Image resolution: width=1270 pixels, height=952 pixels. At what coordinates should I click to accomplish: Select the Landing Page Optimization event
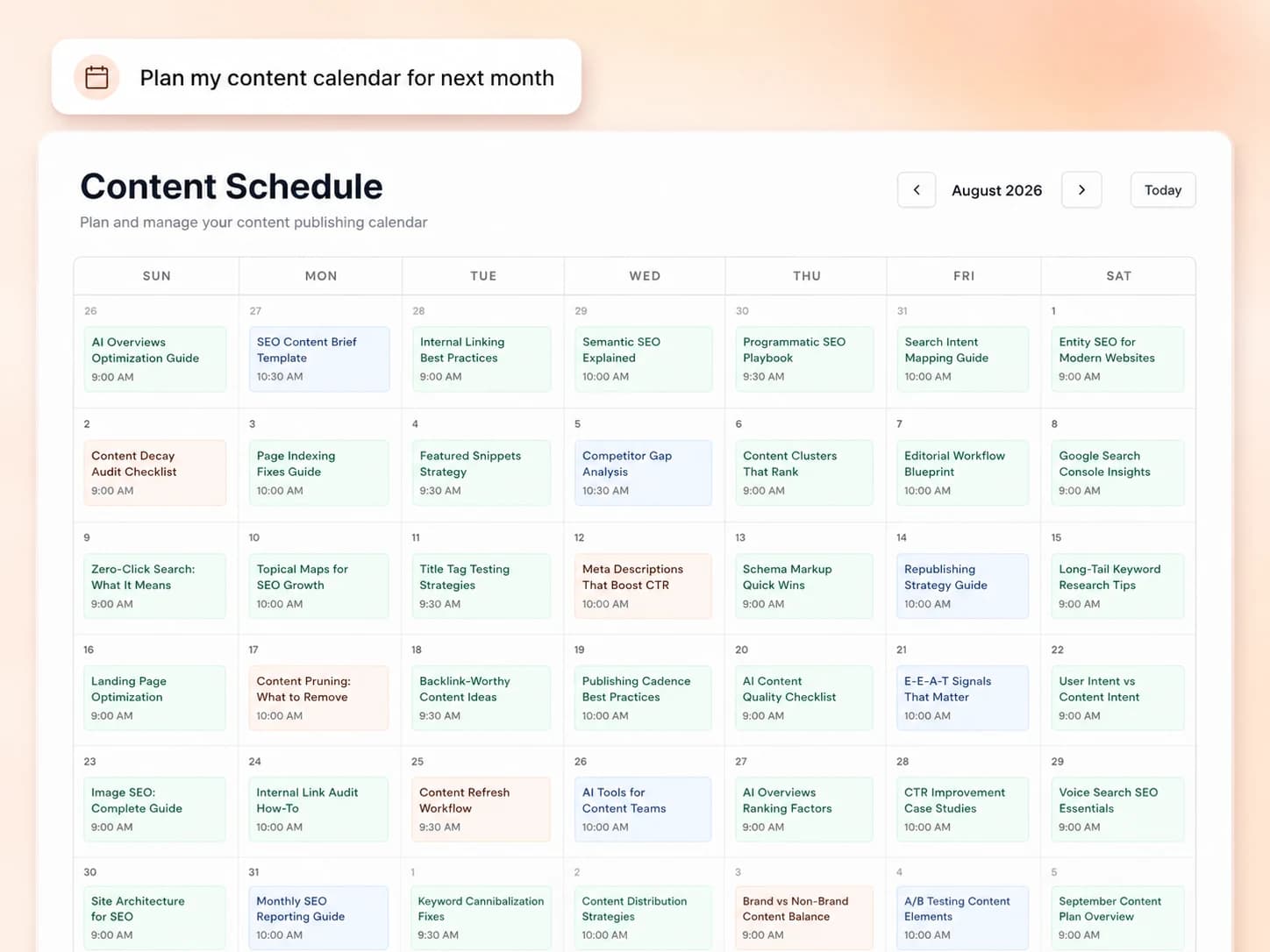154,699
